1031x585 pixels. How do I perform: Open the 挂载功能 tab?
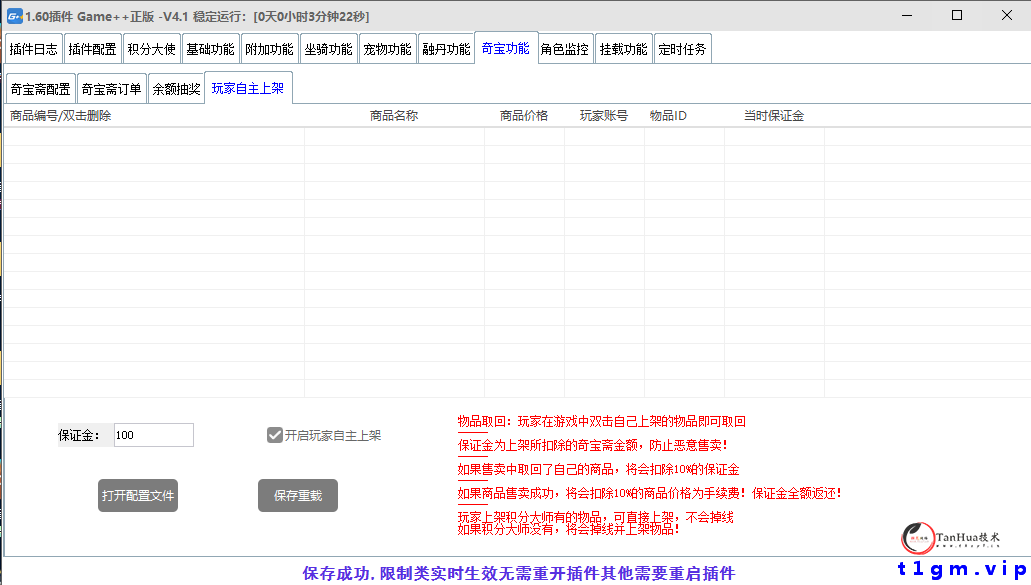[x=622, y=47]
